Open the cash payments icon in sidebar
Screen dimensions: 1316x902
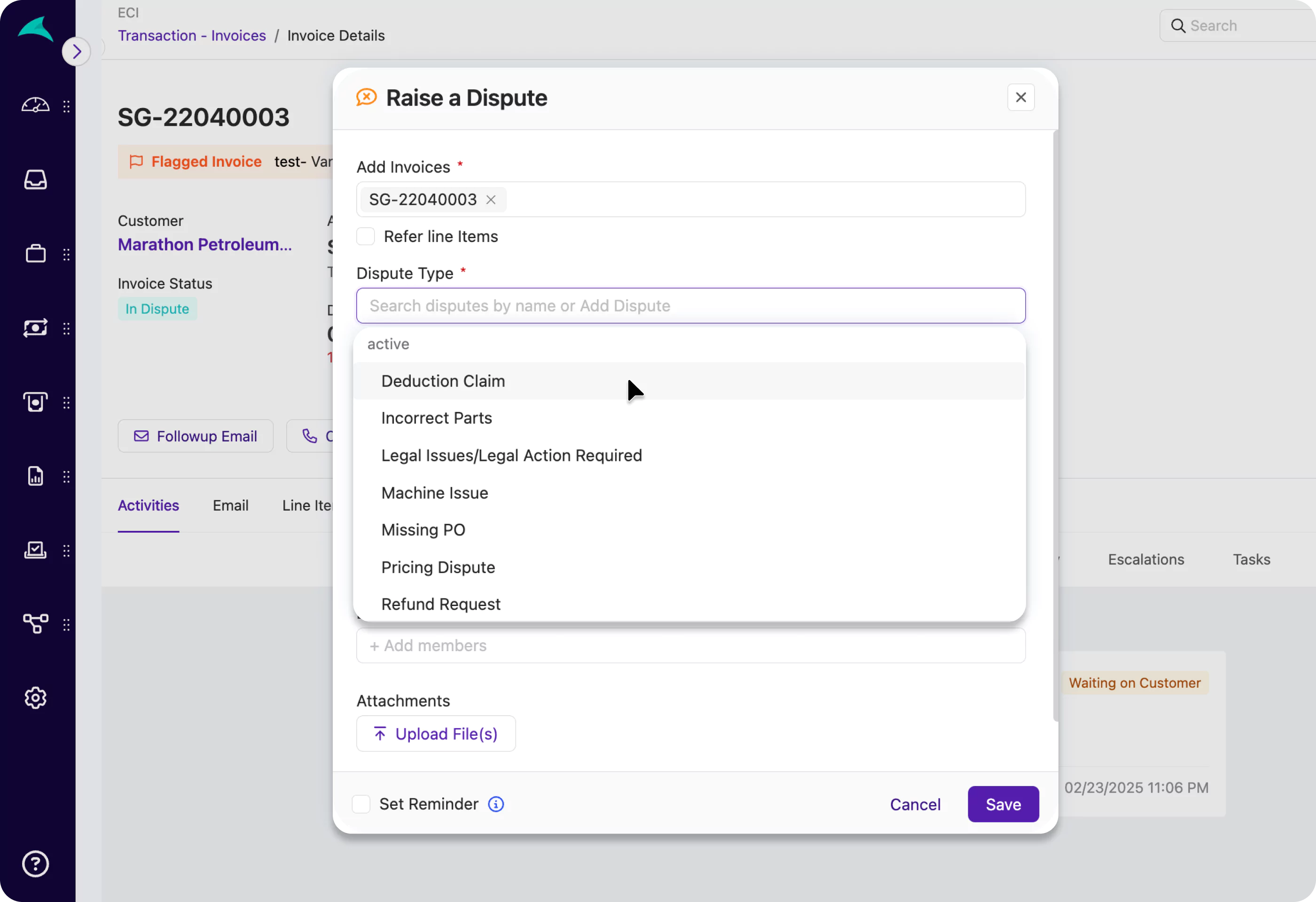35,328
